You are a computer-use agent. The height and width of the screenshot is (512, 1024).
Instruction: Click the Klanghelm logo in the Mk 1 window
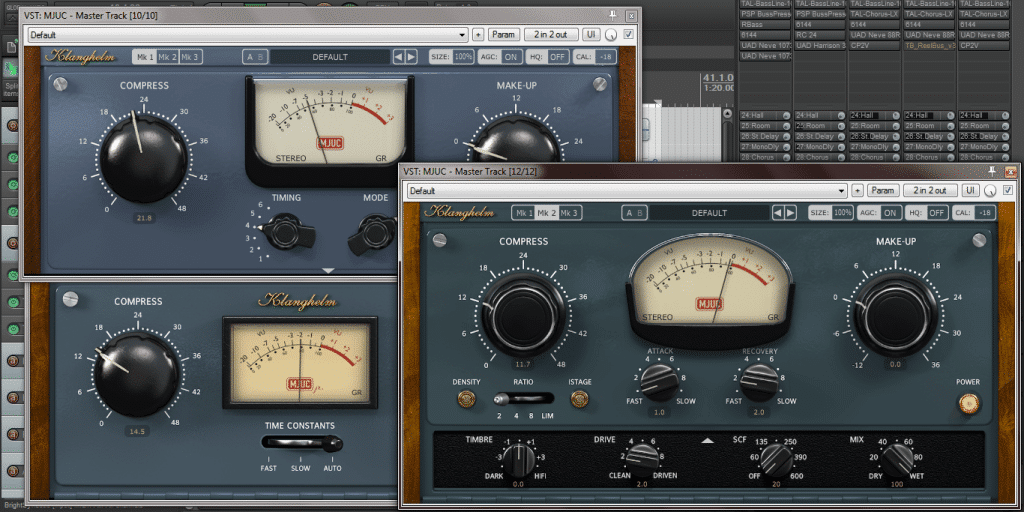(x=80, y=57)
